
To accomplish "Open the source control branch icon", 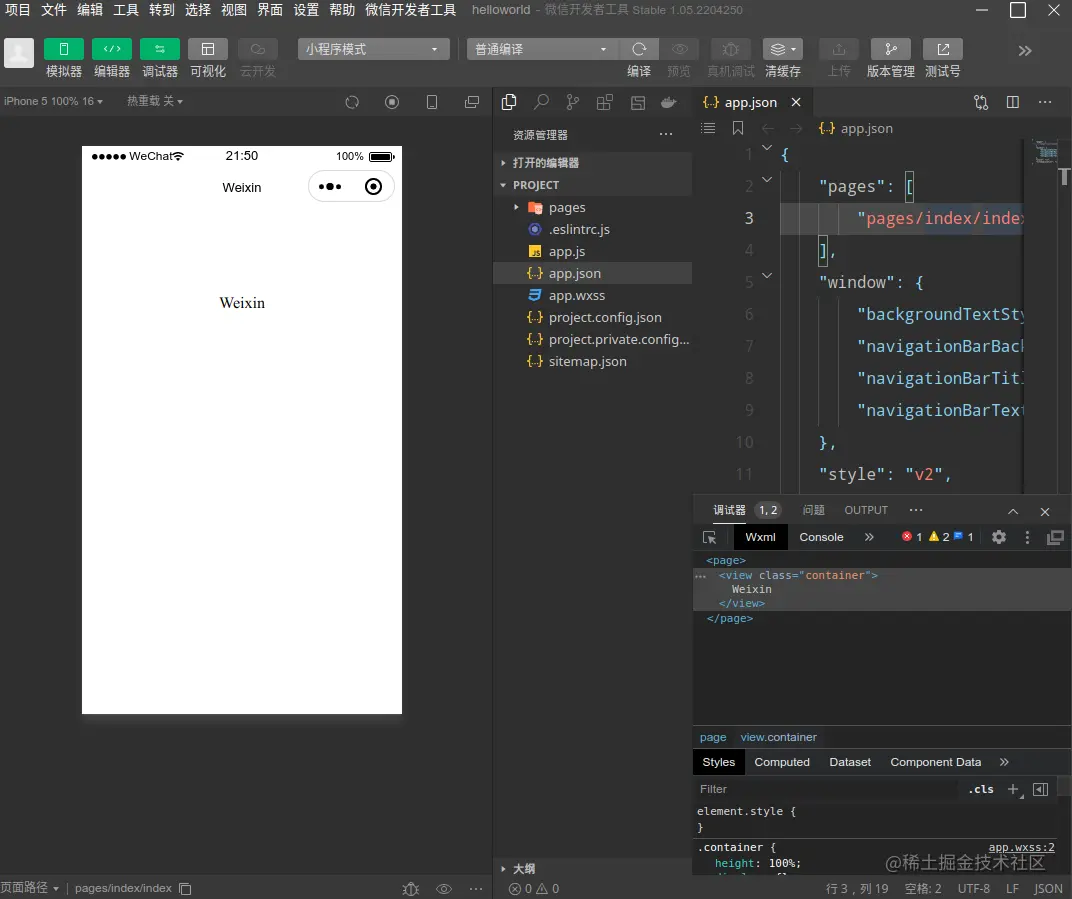I will [573, 103].
